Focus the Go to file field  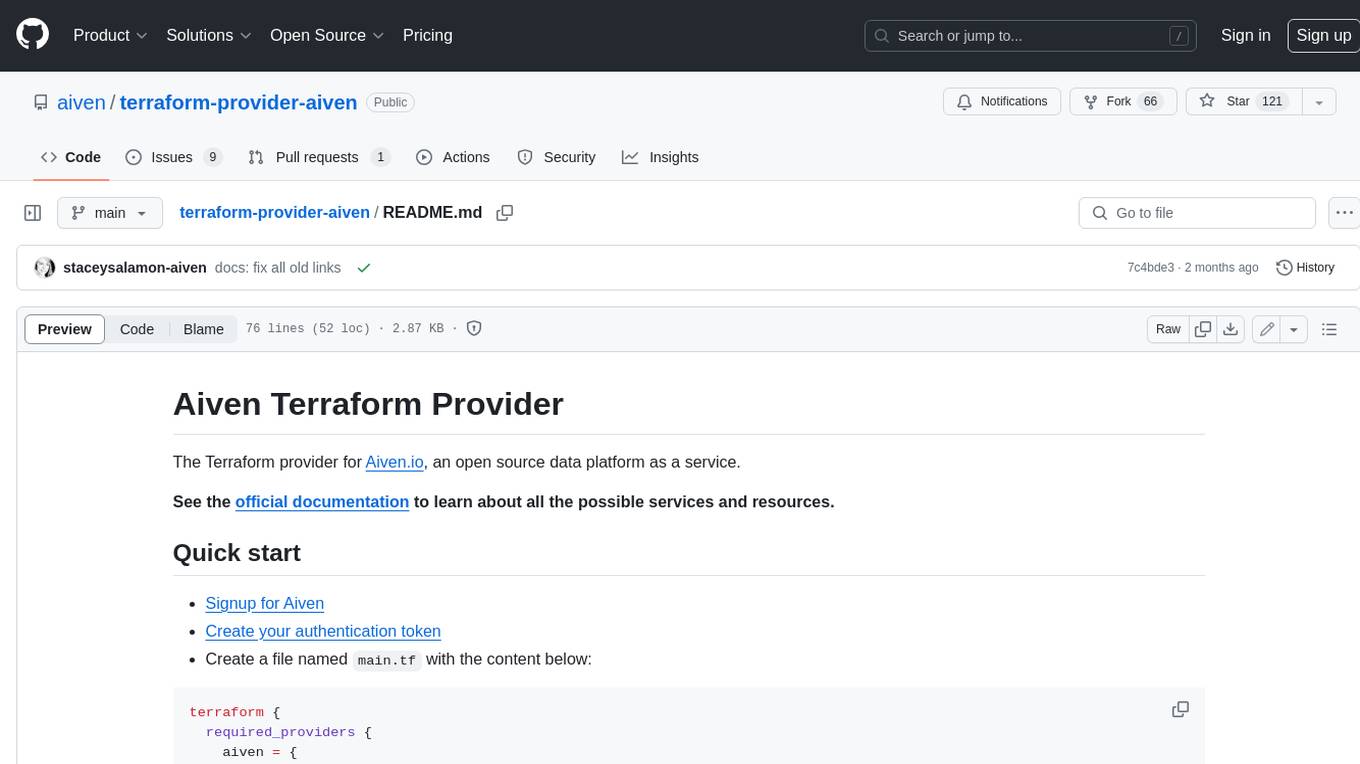[1196, 213]
